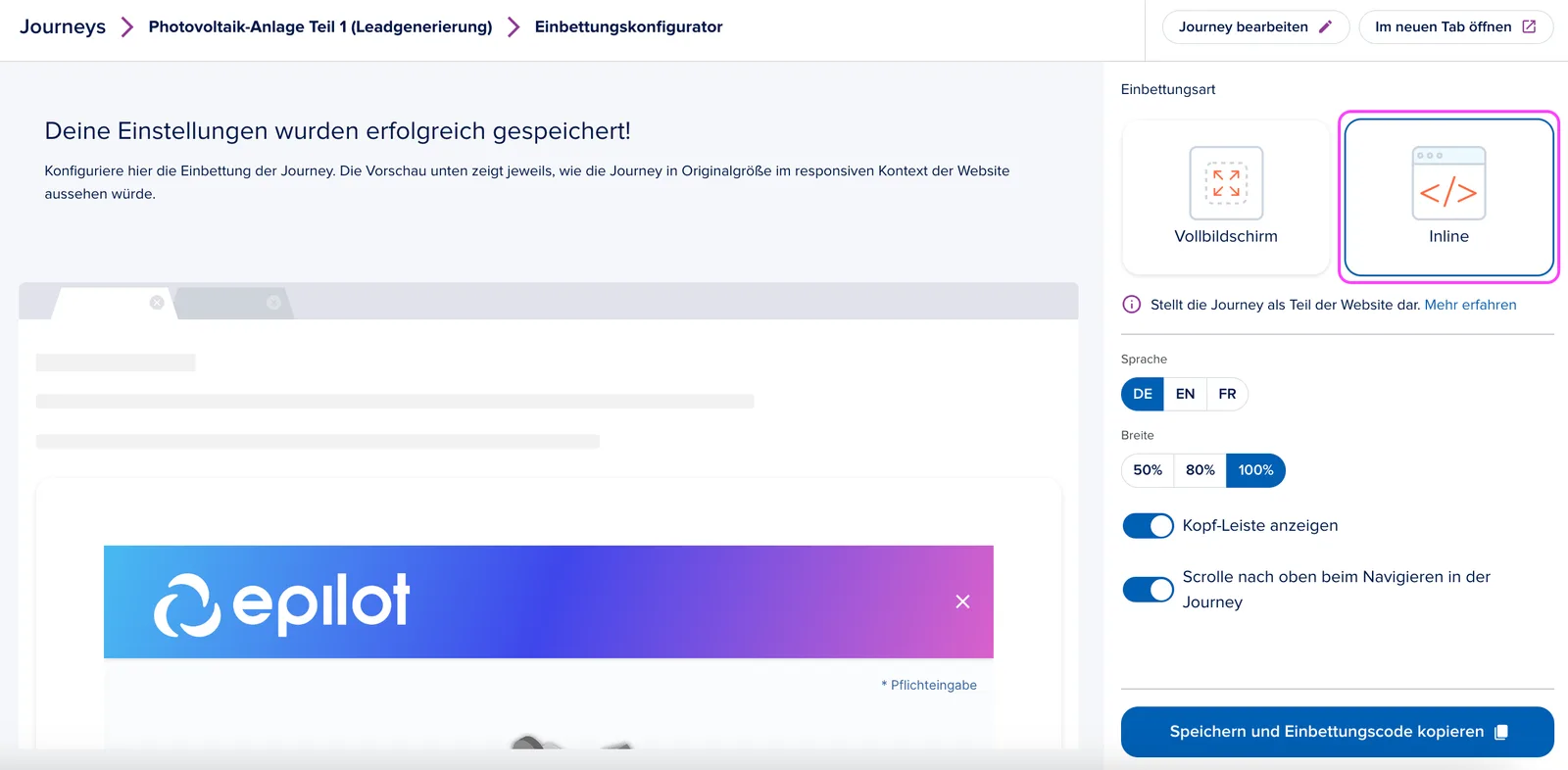Click Speichern und Einbettungscode kopieren
Viewport: 1568px width, 770px height.
tap(1337, 732)
